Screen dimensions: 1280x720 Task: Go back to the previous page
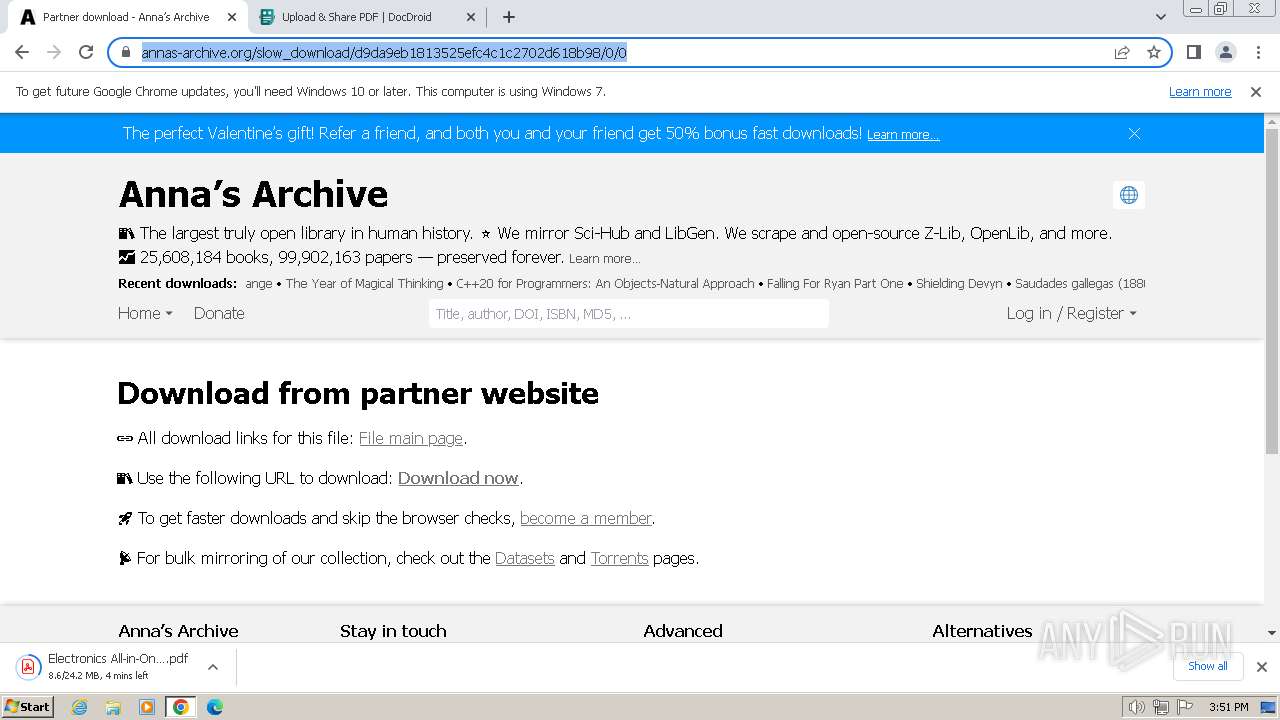[22, 52]
